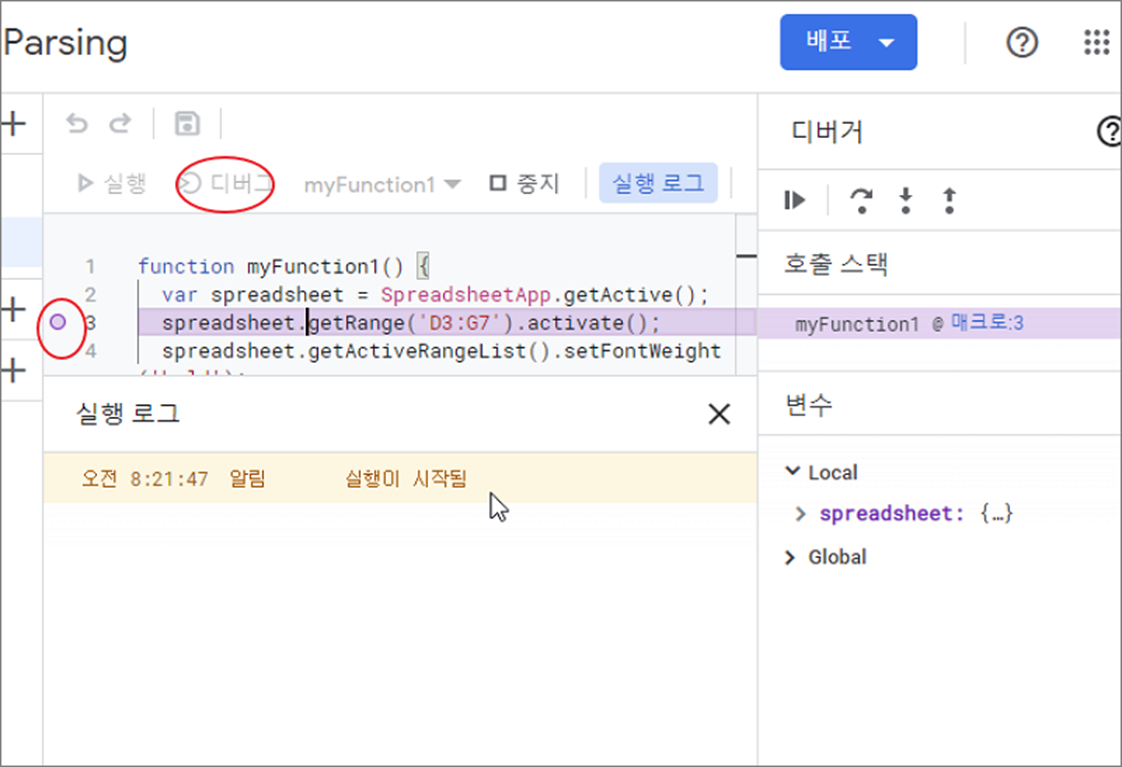Click the 호출 스택 section header
This screenshot has height=767, width=1122.
836,264
